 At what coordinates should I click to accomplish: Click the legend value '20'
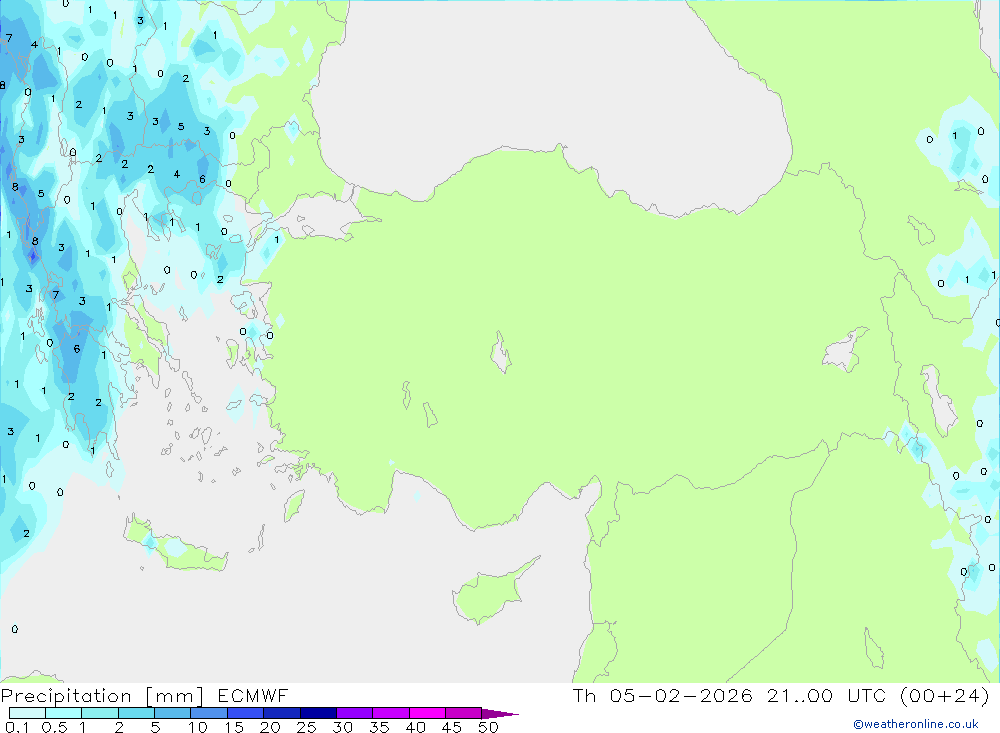(270, 727)
